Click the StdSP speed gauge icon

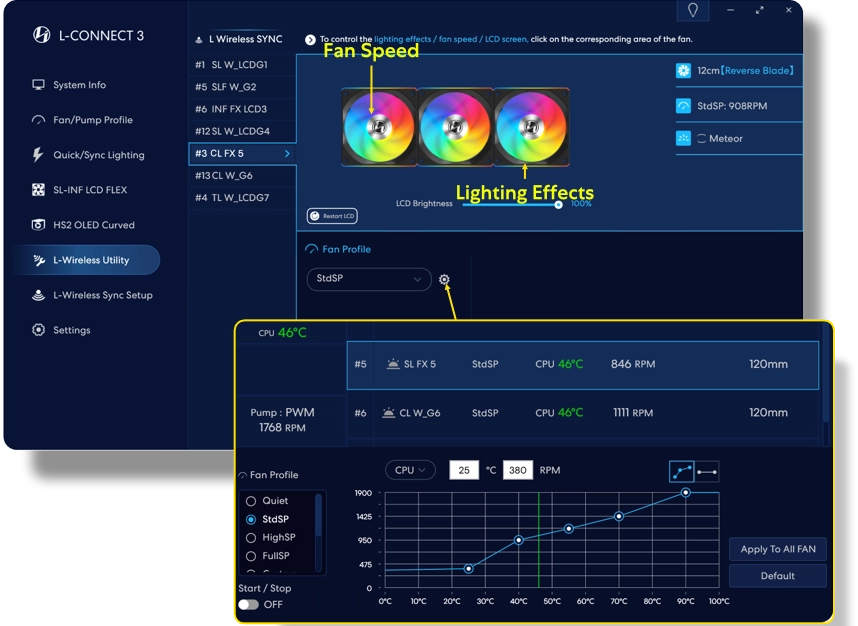(683, 106)
